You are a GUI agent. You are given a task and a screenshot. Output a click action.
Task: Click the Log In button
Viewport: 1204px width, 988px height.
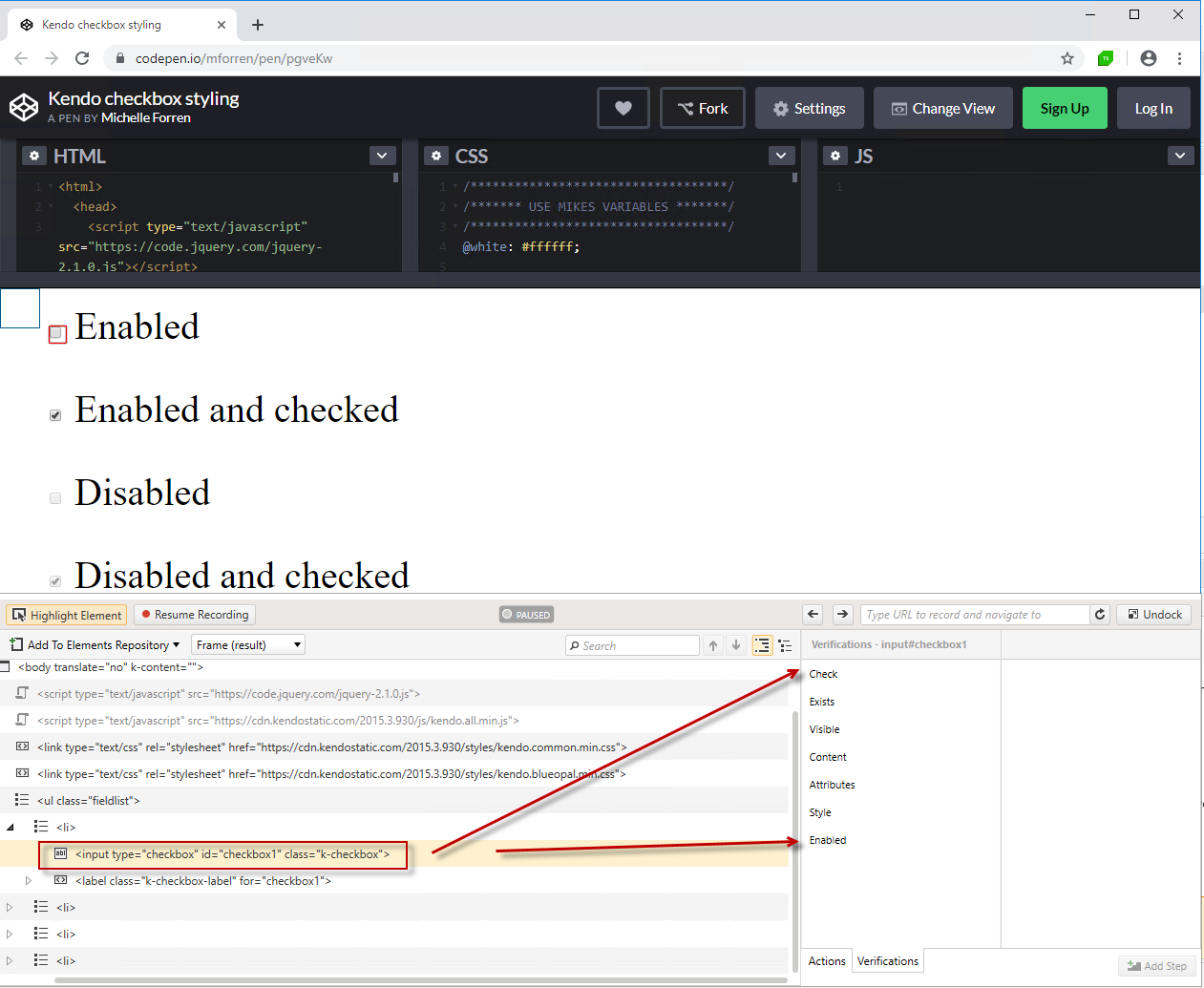click(1153, 108)
